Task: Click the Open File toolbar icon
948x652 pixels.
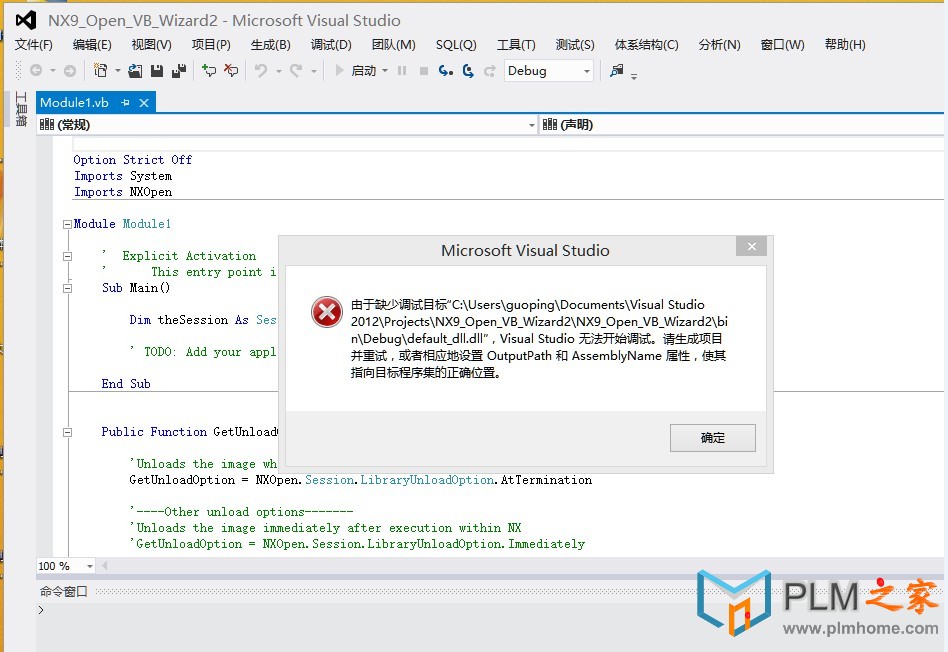Action: point(135,71)
